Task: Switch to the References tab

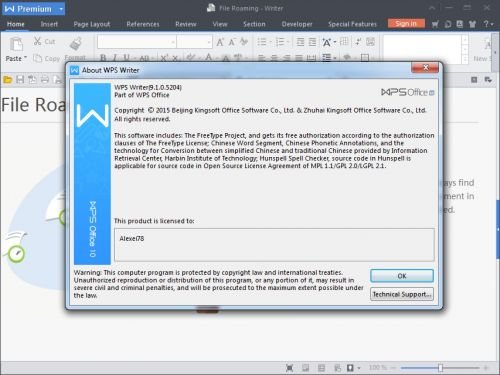Action: coord(143,24)
